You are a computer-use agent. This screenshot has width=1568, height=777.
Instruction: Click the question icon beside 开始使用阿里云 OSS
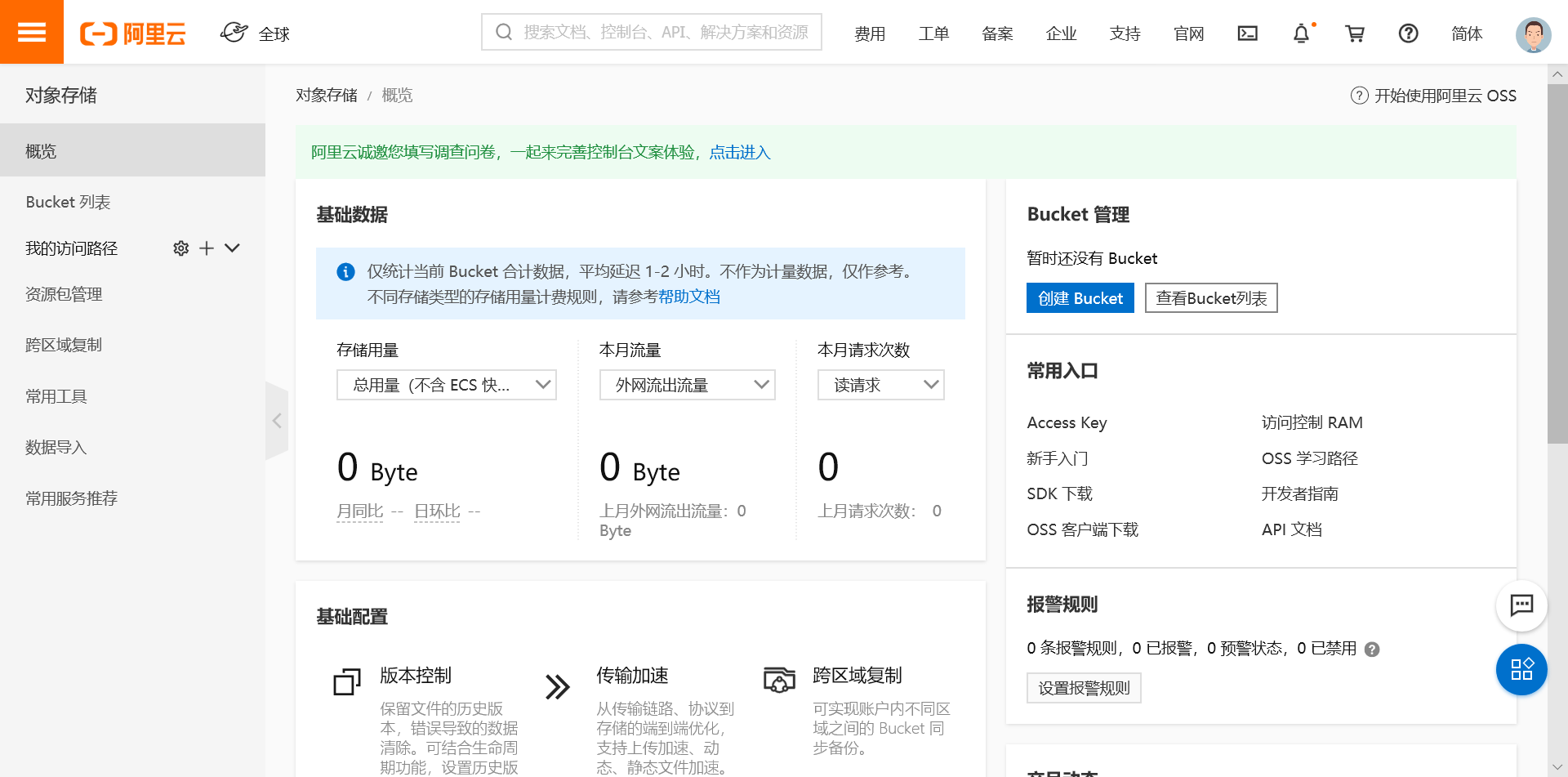click(1359, 96)
